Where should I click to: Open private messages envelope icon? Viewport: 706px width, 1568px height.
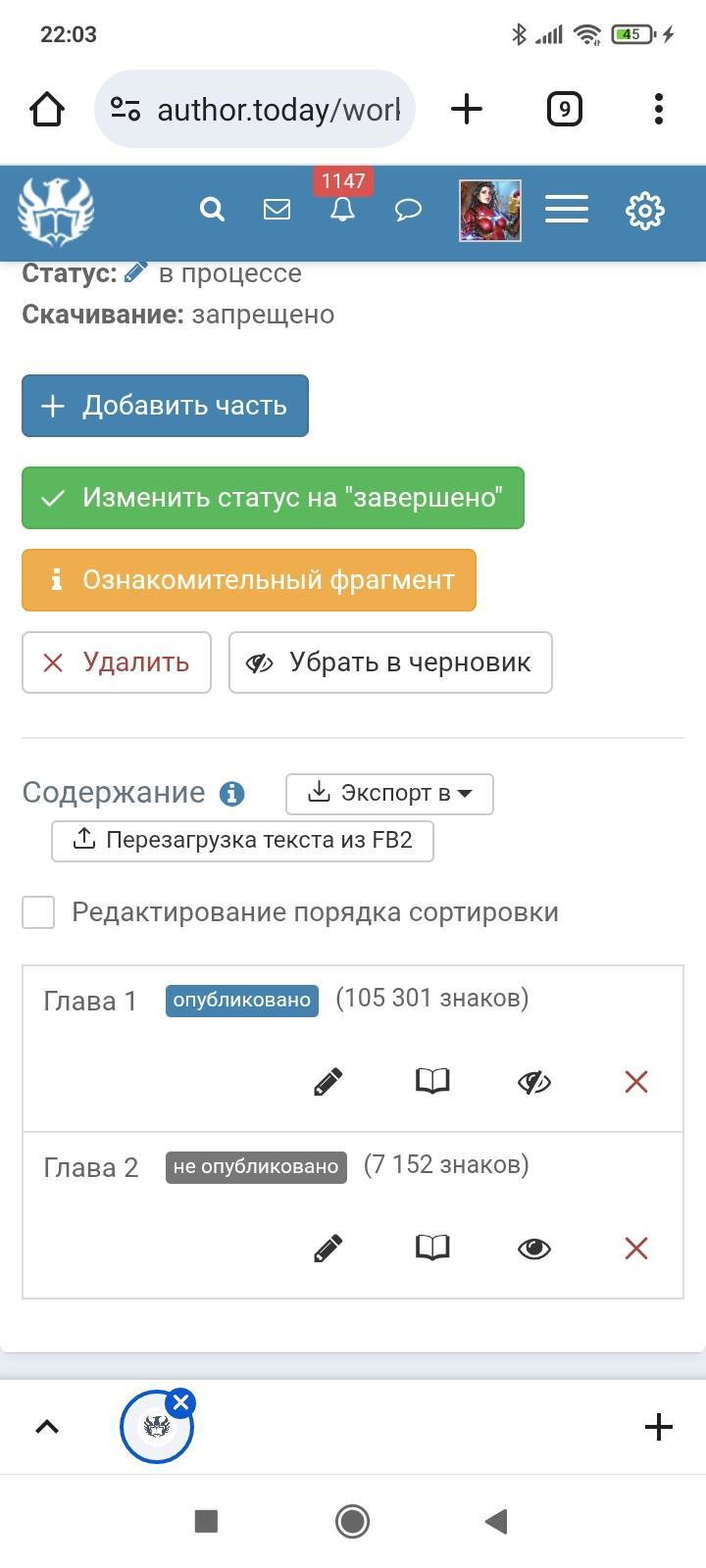pyautogui.click(x=277, y=210)
